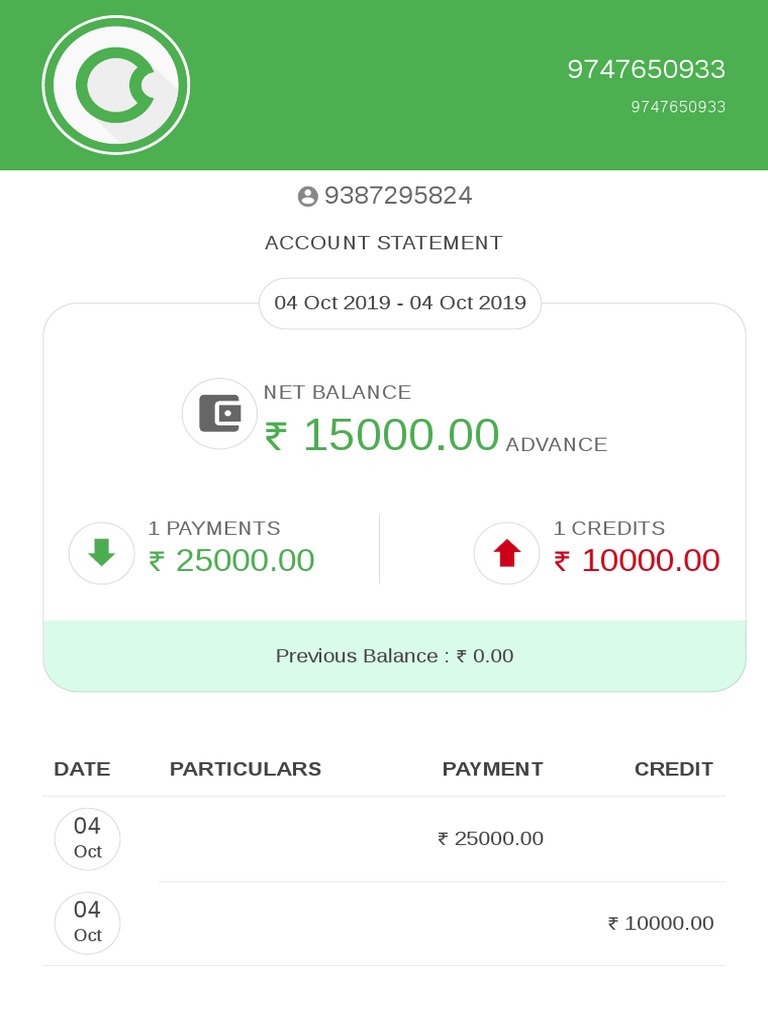
Task: Click the red up arrow credits icon
Action: [507, 552]
